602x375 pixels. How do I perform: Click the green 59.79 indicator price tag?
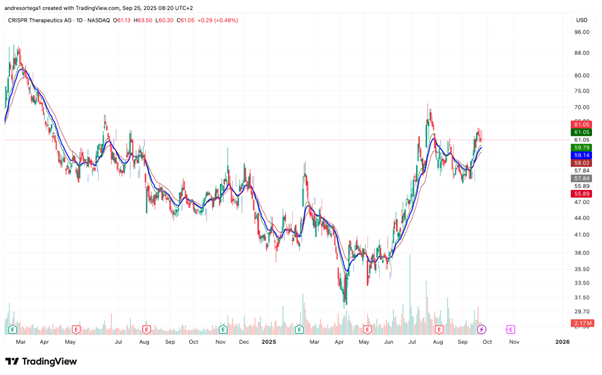[581, 147]
